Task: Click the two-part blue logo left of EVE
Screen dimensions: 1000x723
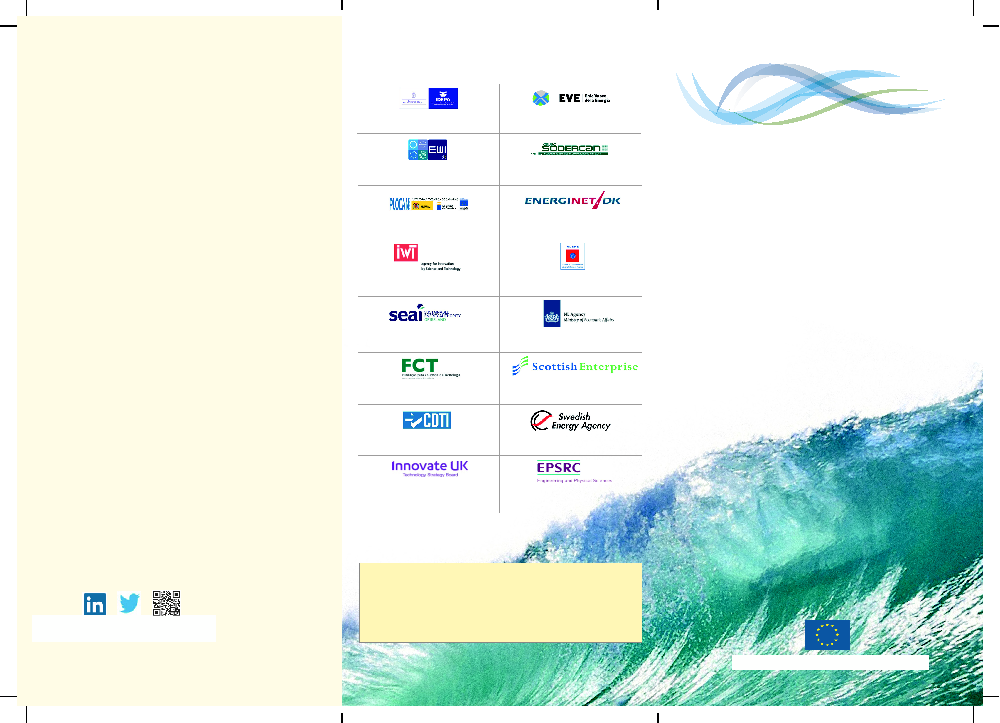Action: click(429, 98)
